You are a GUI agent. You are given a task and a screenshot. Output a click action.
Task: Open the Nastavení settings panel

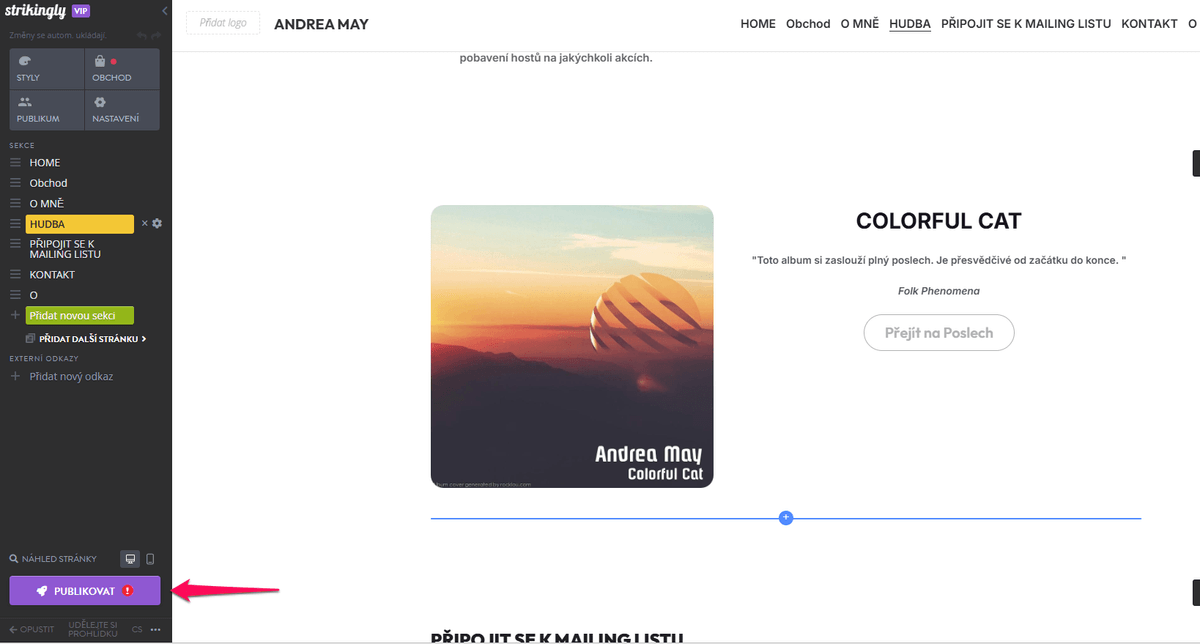[x=120, y=110]
